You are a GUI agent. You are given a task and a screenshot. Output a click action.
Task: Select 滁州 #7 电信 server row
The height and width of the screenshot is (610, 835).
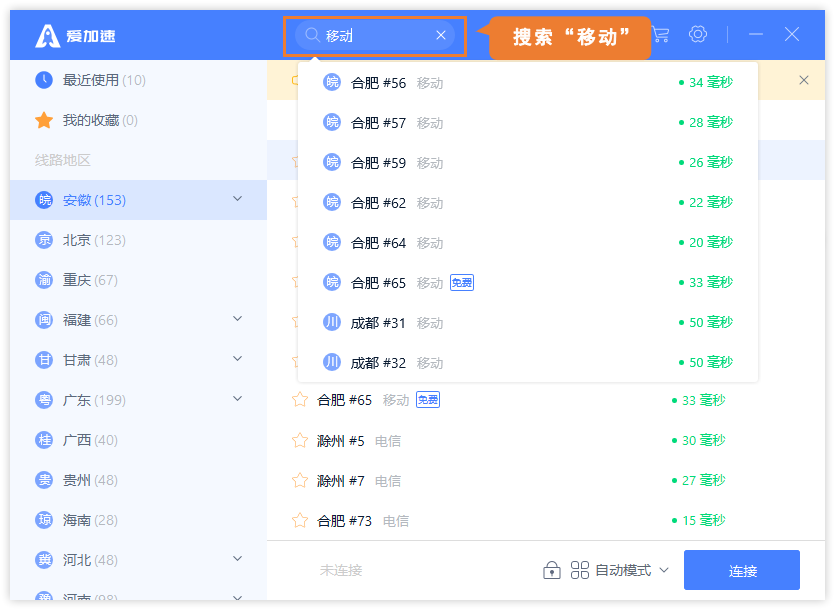(546, 480)
